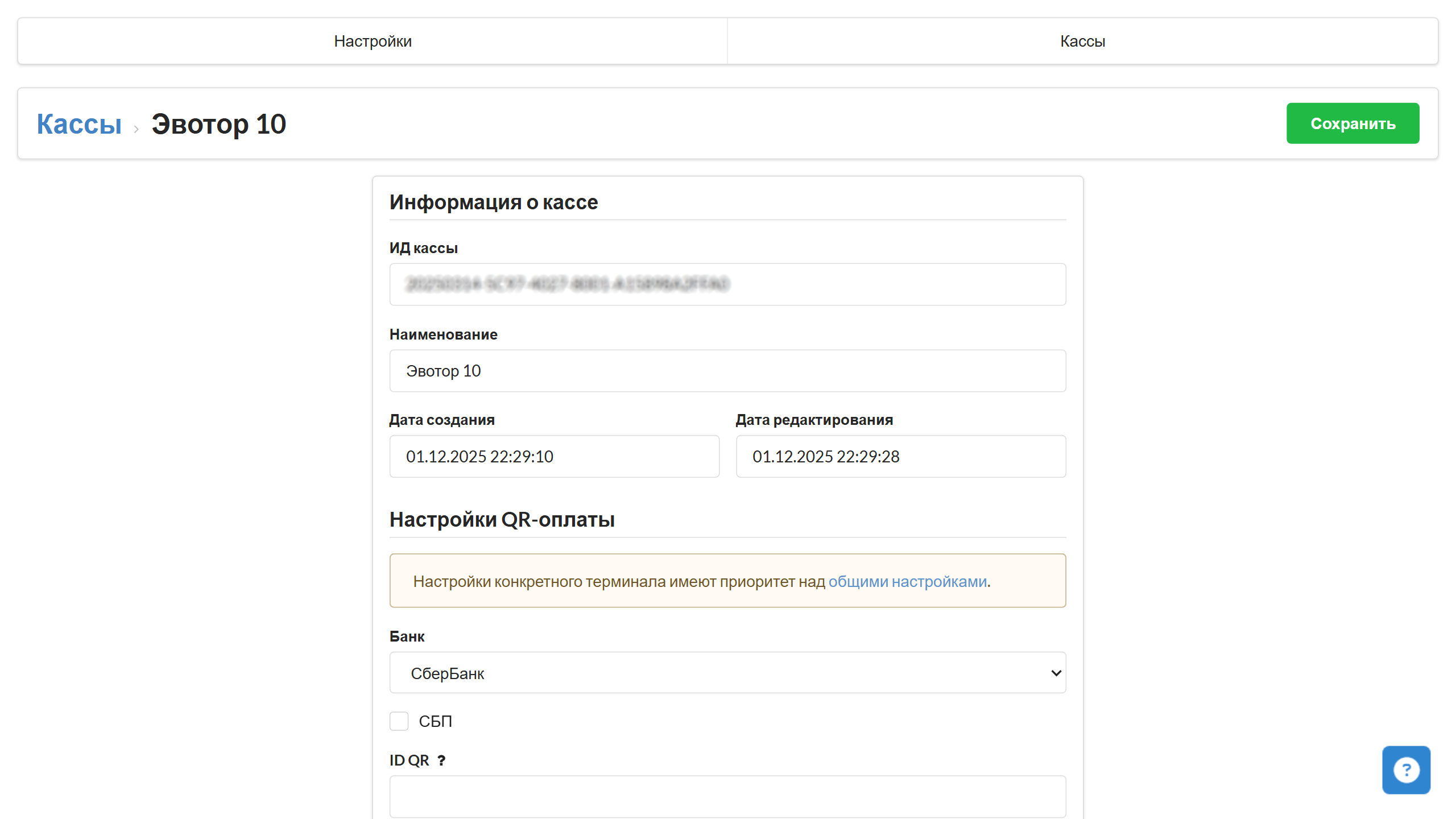Switch to the Кассы tab

point(1082,41)
